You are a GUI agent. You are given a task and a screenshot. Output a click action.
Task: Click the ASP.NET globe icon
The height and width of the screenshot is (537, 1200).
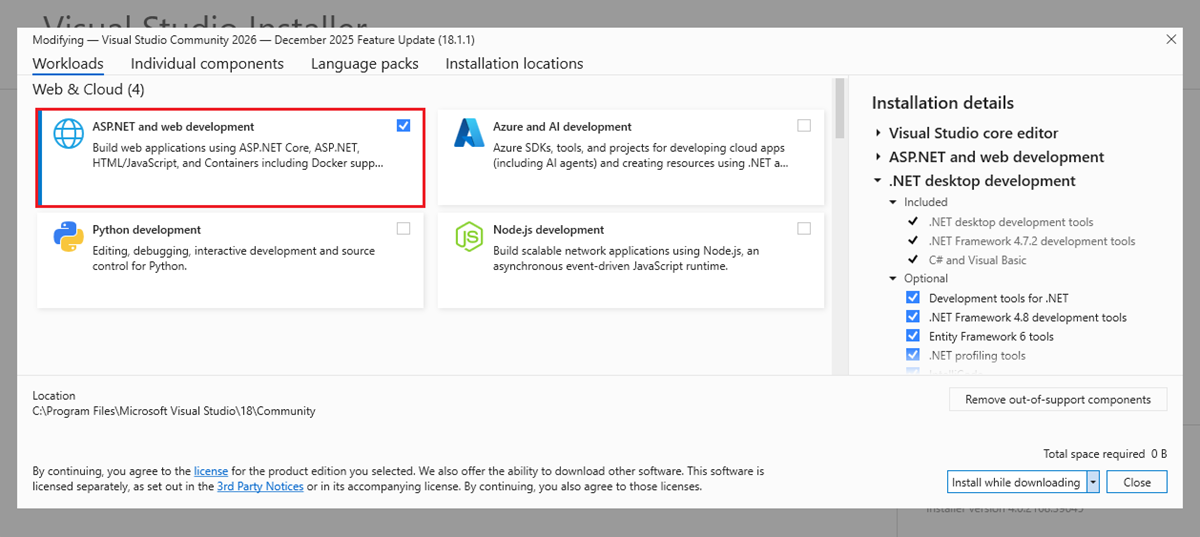(x=69, y=134)
